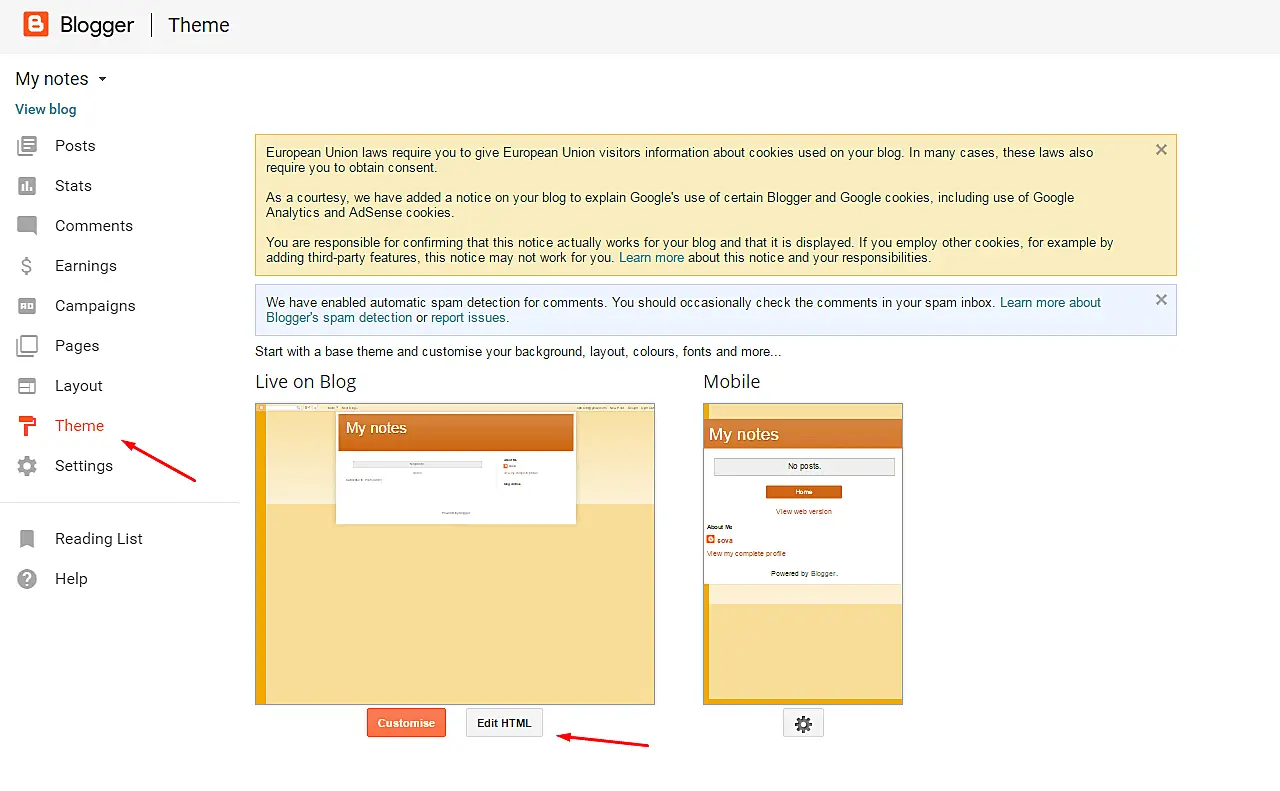The height and width of the screenshot is (791, 1280).
Task: Go to Stats in the sidebar
Action: 73,186
